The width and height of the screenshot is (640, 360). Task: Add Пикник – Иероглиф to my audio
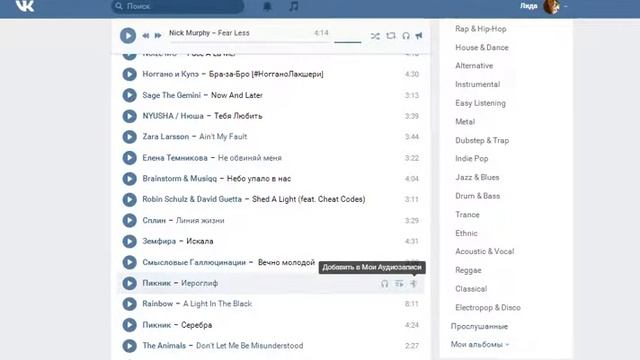413,284
